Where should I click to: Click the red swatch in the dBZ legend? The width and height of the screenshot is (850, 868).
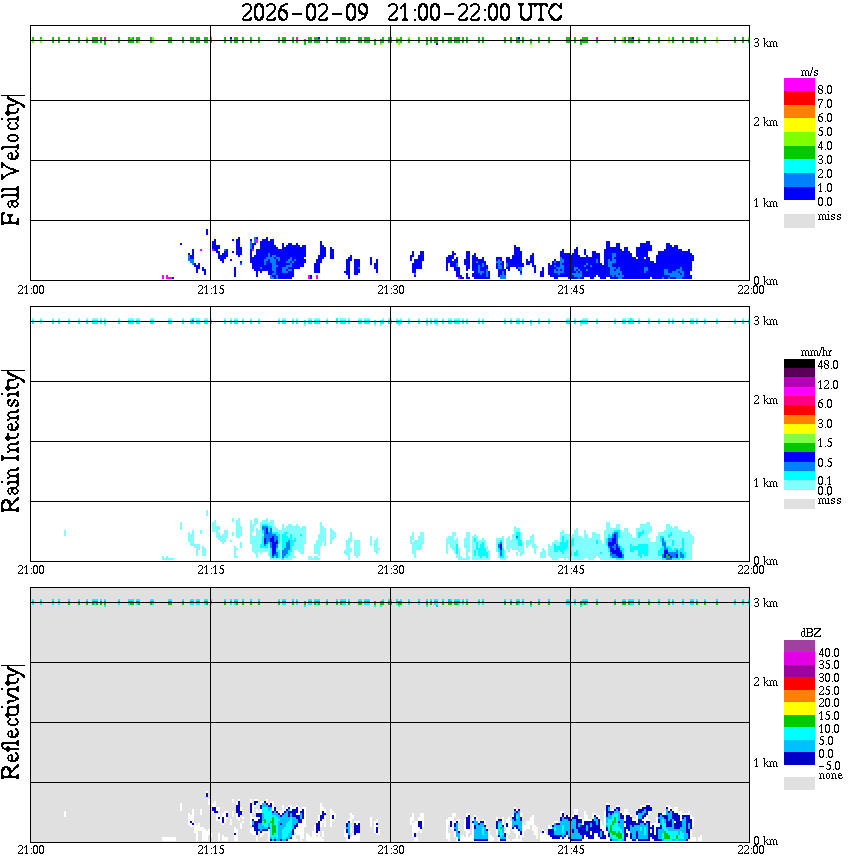799,683
